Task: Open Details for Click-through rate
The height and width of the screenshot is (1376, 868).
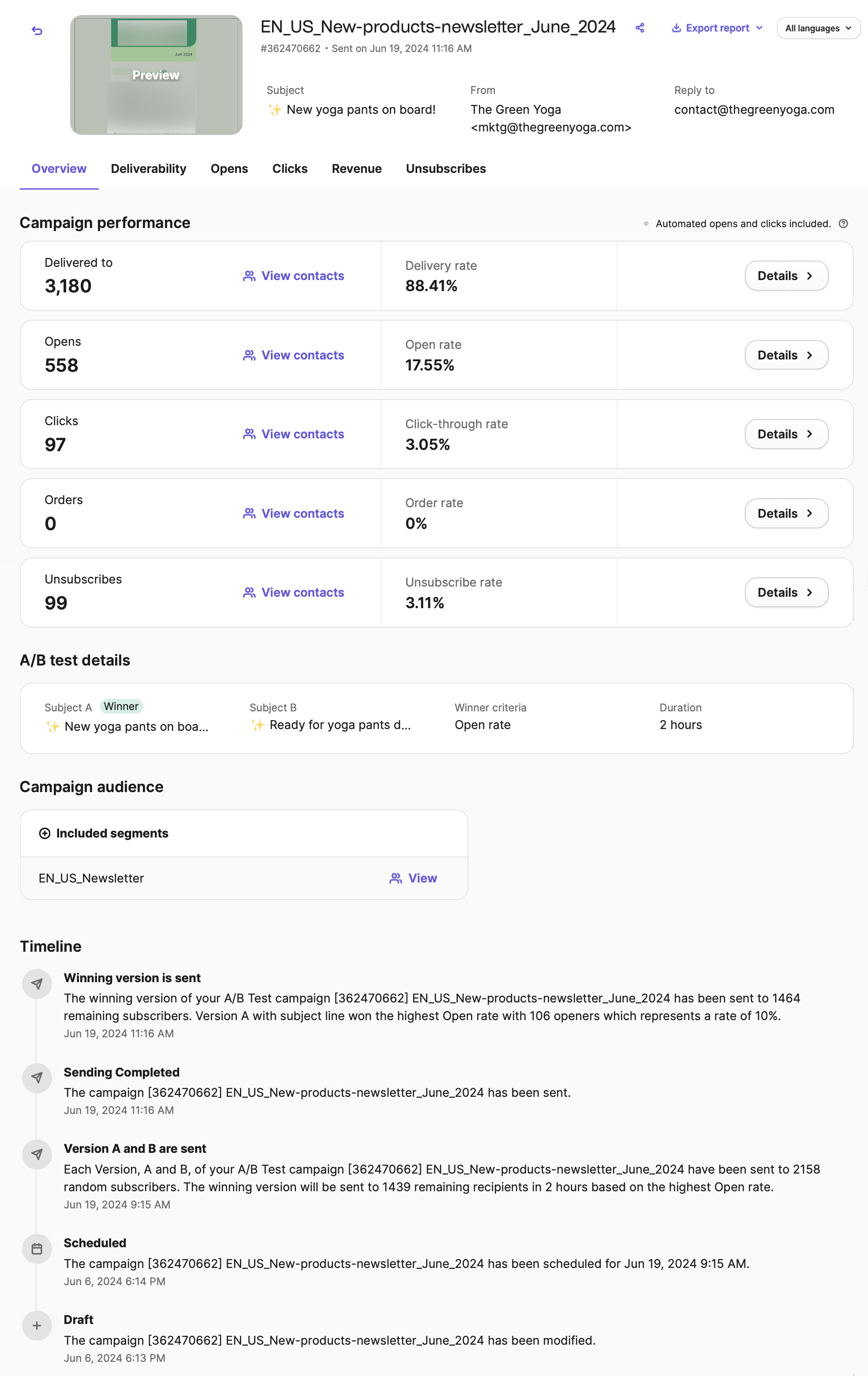Action: pyautogui.click(x=786, y=434)
